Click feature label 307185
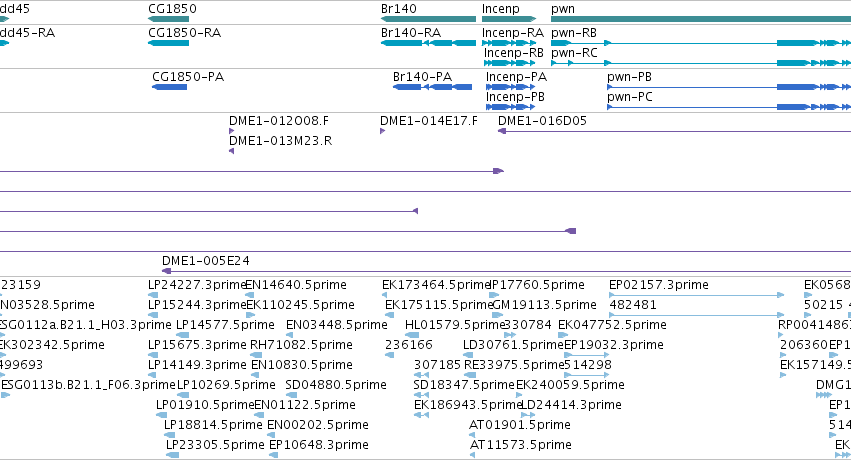This screenshot has width=851, height=460. pos(437,365)
